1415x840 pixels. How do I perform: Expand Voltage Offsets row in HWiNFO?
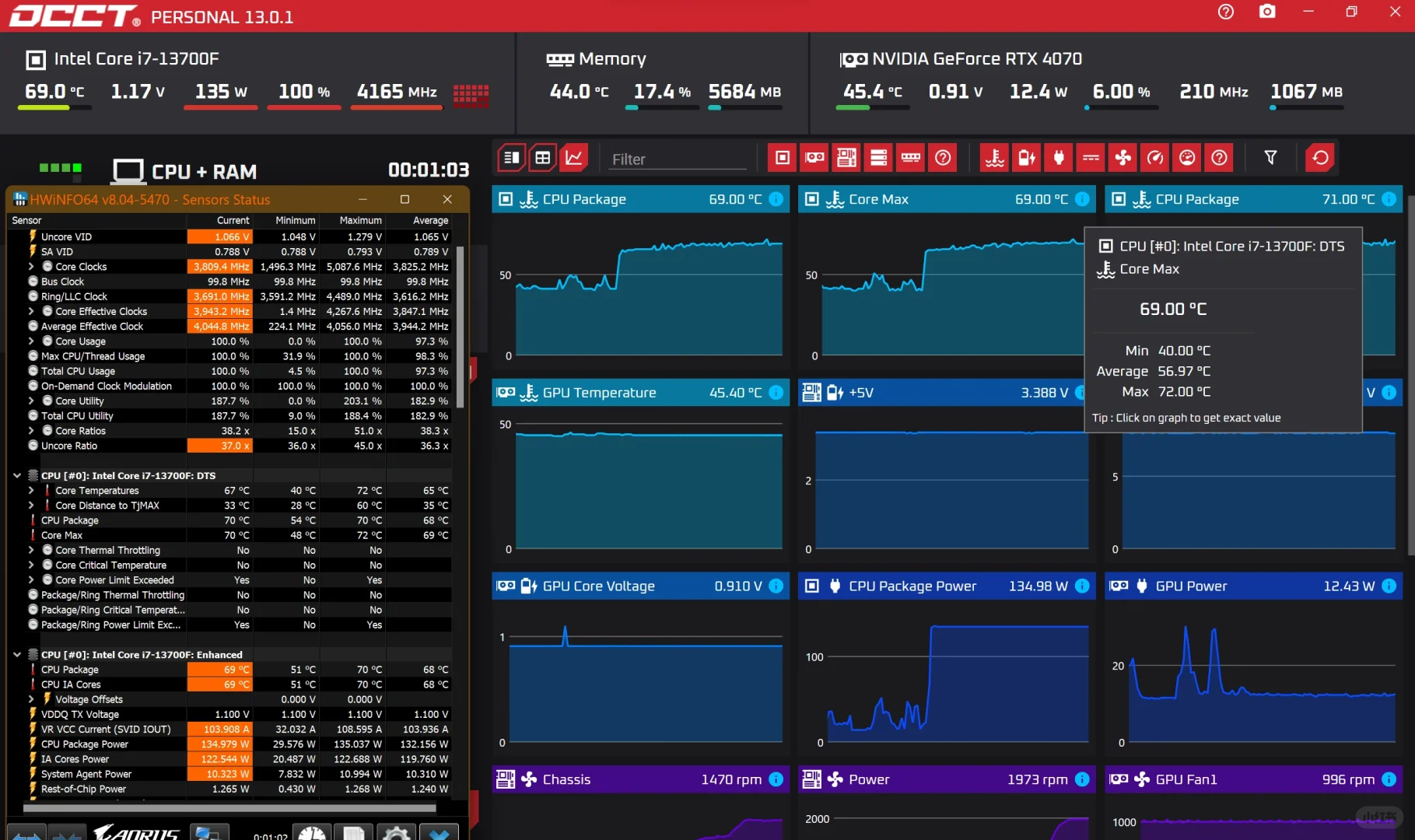(x=31, y=699)
